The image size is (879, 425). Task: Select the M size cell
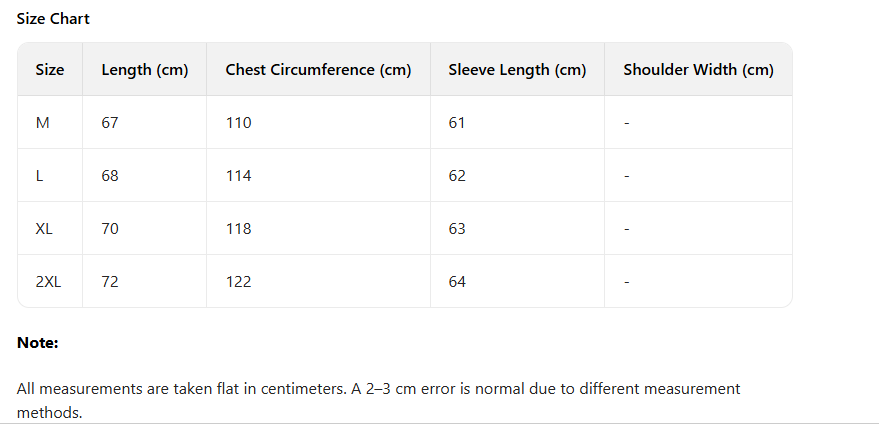[x=42, y=123]
